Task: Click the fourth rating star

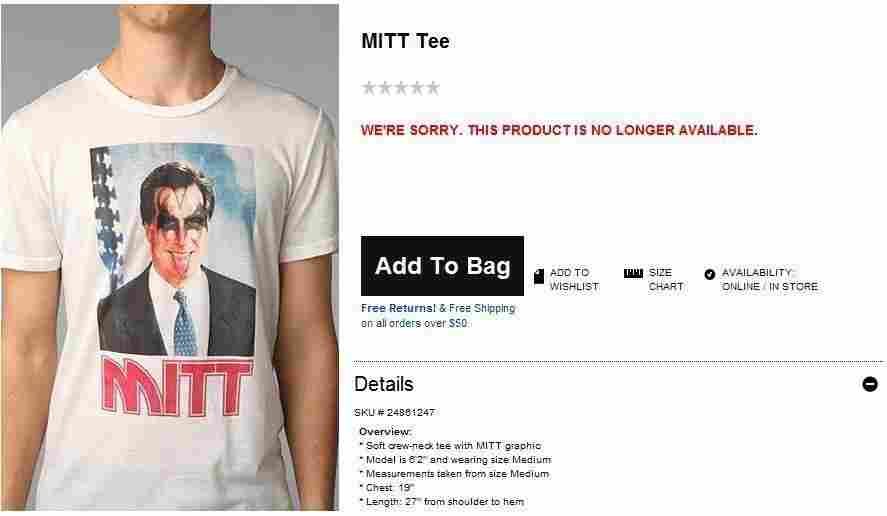Action: click(417, 88)
